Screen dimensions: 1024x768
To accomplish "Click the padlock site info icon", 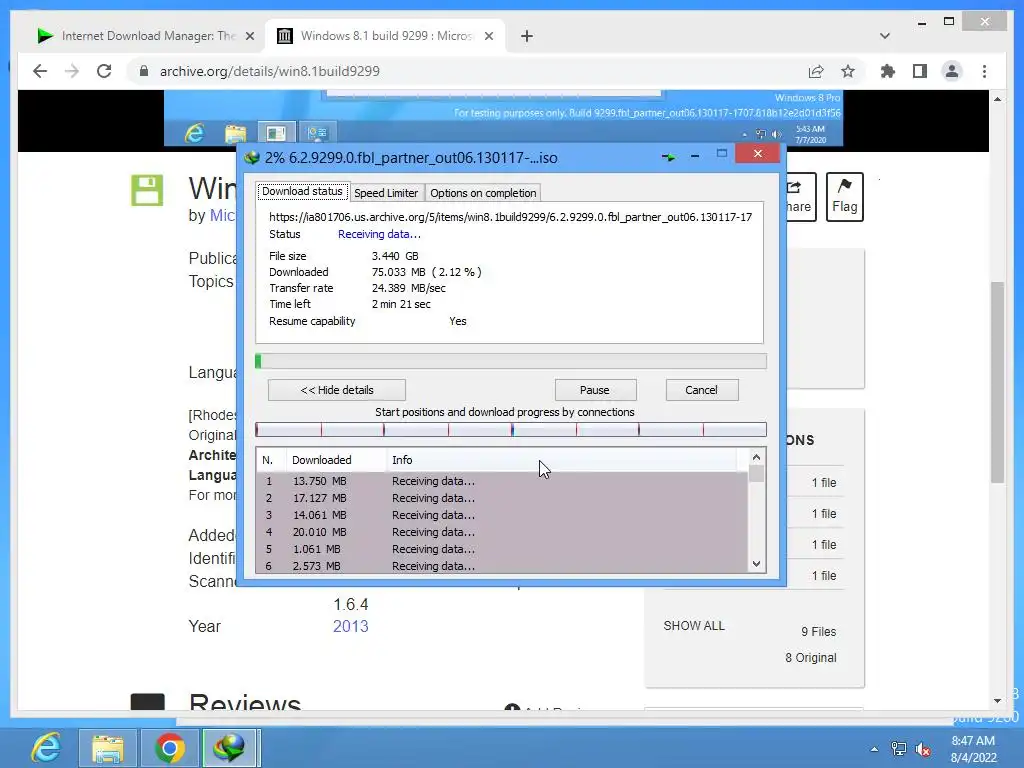I will pyautogui.click(x=144, y=71).
